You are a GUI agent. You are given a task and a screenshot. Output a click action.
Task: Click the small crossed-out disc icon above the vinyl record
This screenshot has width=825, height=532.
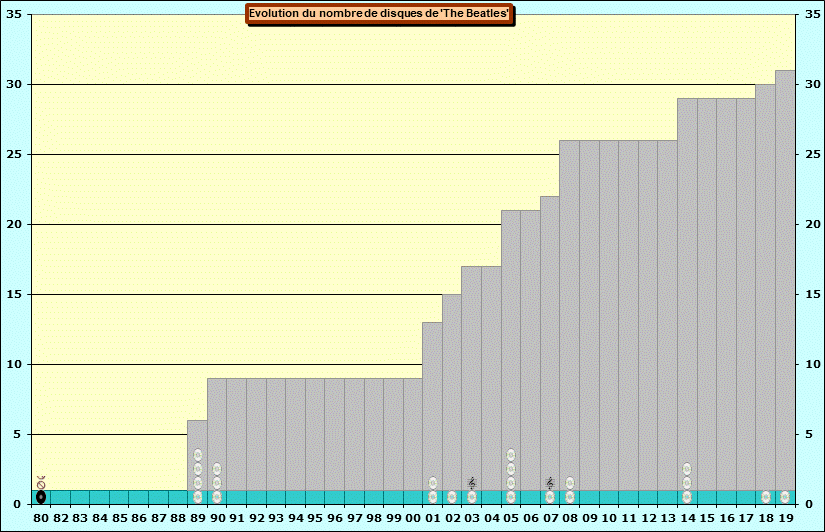click(x=41, y=483)
